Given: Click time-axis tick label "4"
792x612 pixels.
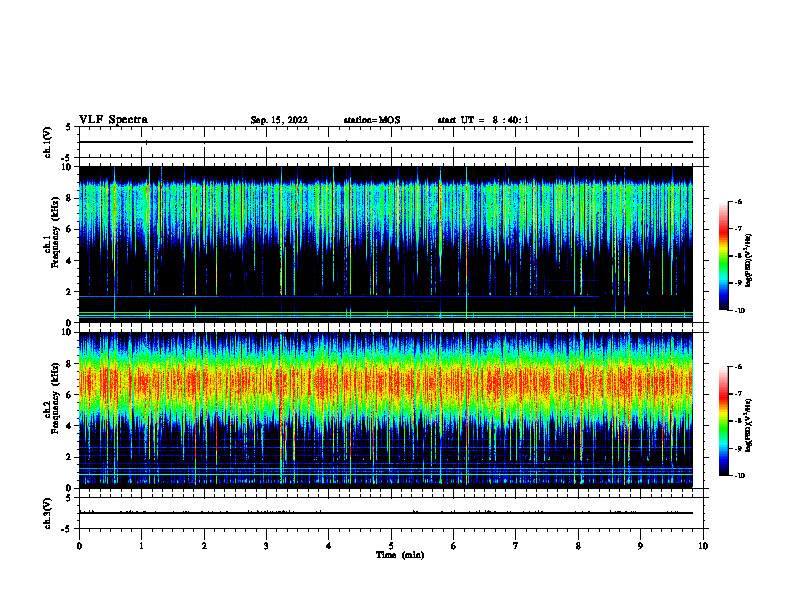Looking at the screenshot, I should tap(329, 546).
